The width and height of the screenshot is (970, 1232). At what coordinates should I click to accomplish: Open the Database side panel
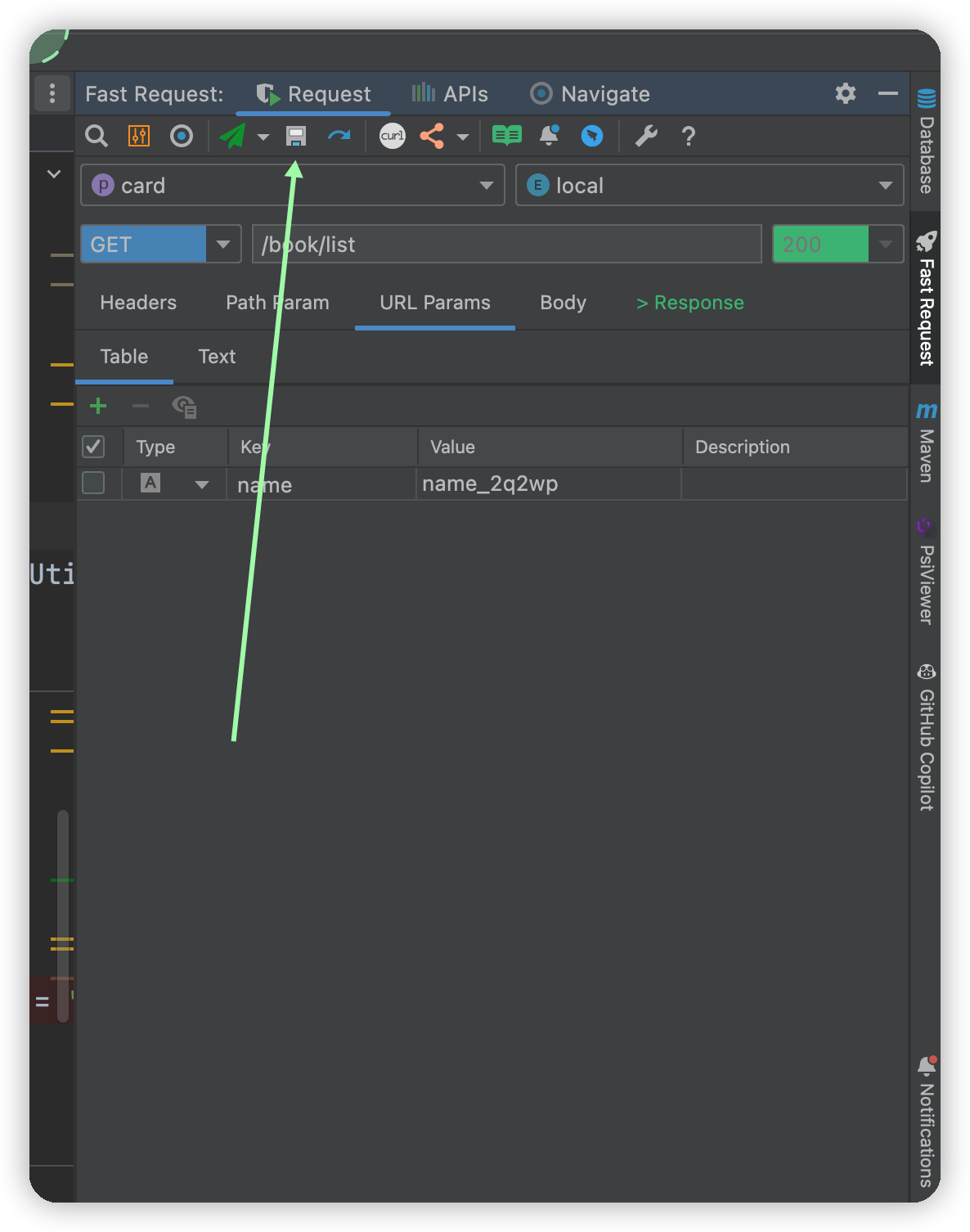coord(926,141)
